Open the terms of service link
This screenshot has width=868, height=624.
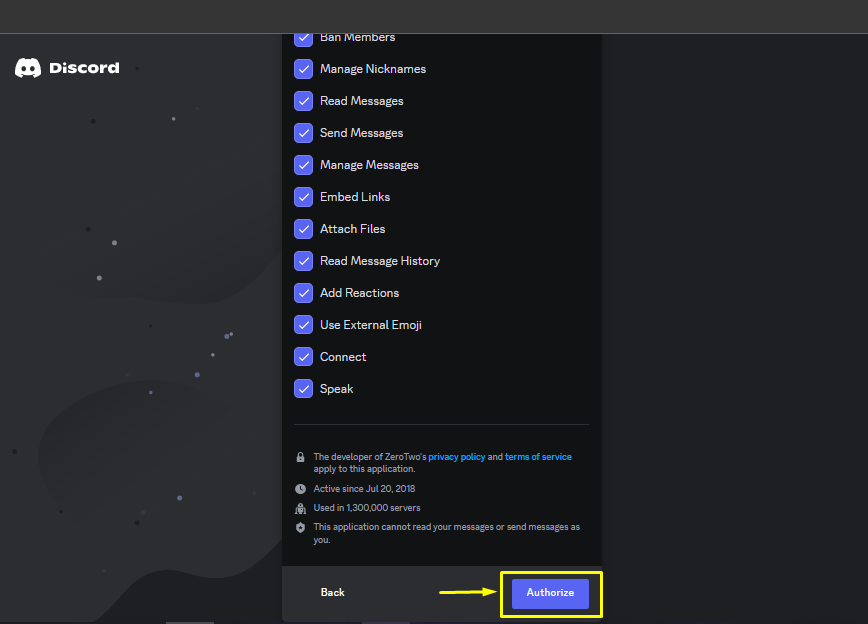point(538,457)
